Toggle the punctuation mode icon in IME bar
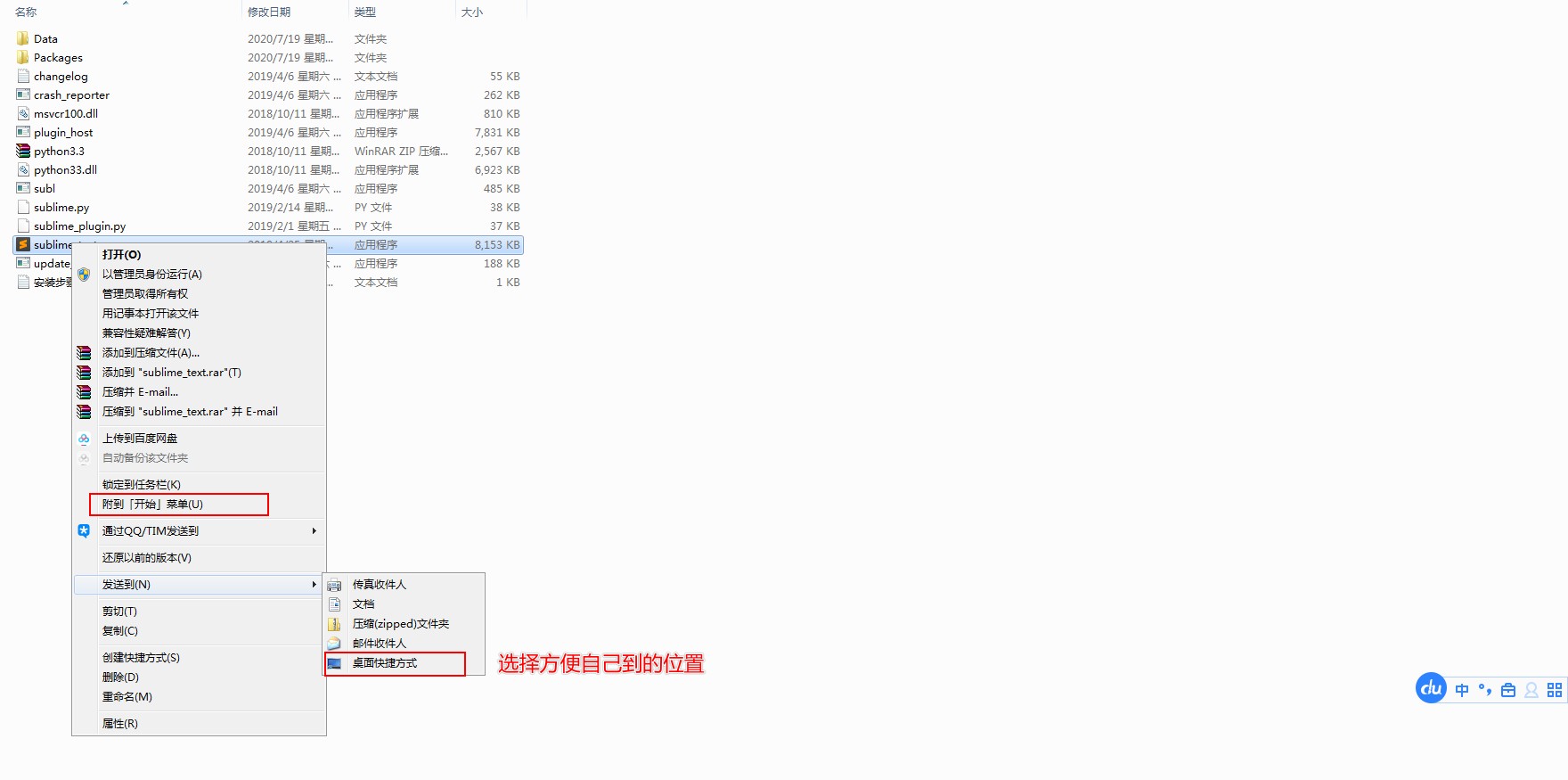 tap(1485, 690)
